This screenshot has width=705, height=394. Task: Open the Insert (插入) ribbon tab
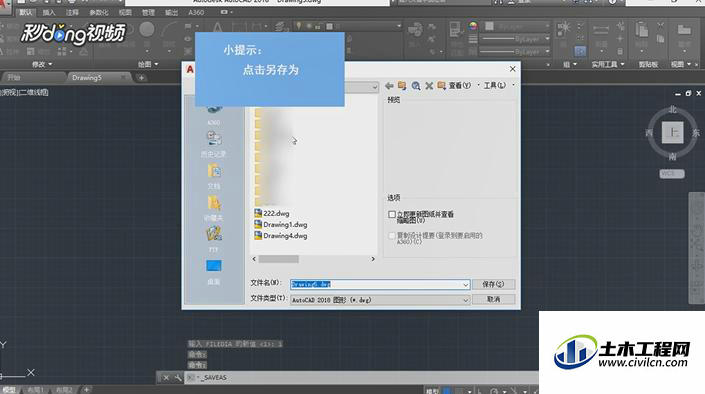49,13
